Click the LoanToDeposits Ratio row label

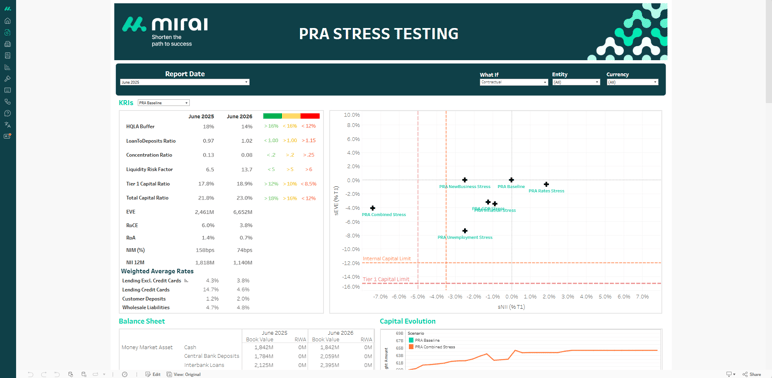151,141
